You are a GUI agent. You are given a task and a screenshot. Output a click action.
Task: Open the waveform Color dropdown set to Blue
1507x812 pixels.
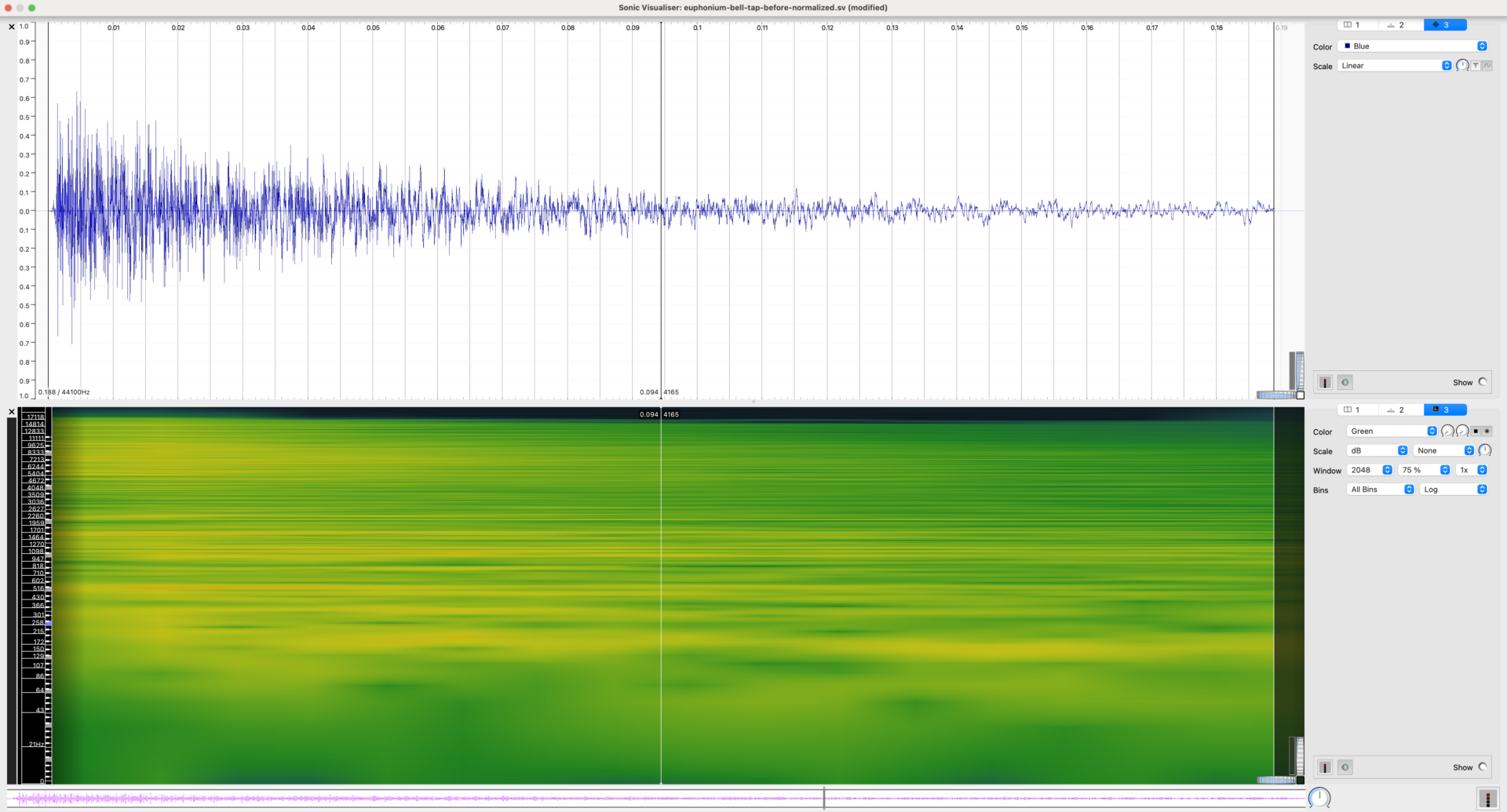point(1413,46)
